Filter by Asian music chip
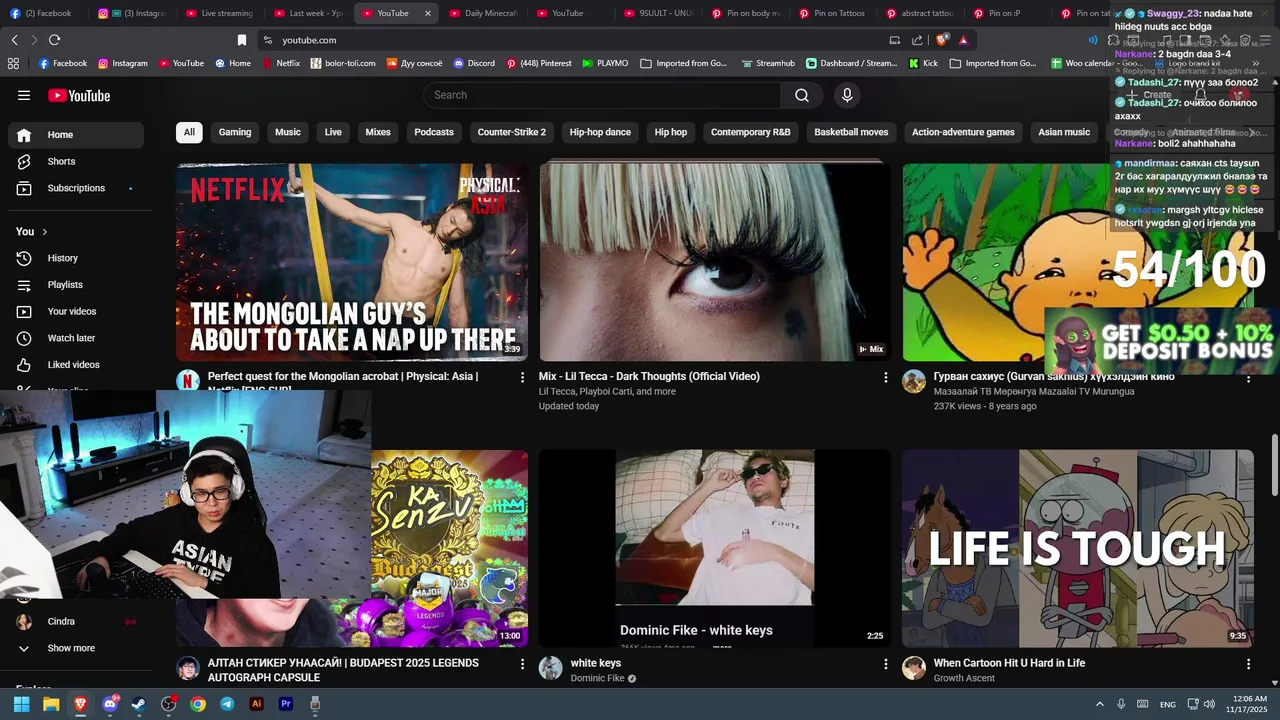The height and width of the screenshot is (720, 1280). [x=1064, y=132]
